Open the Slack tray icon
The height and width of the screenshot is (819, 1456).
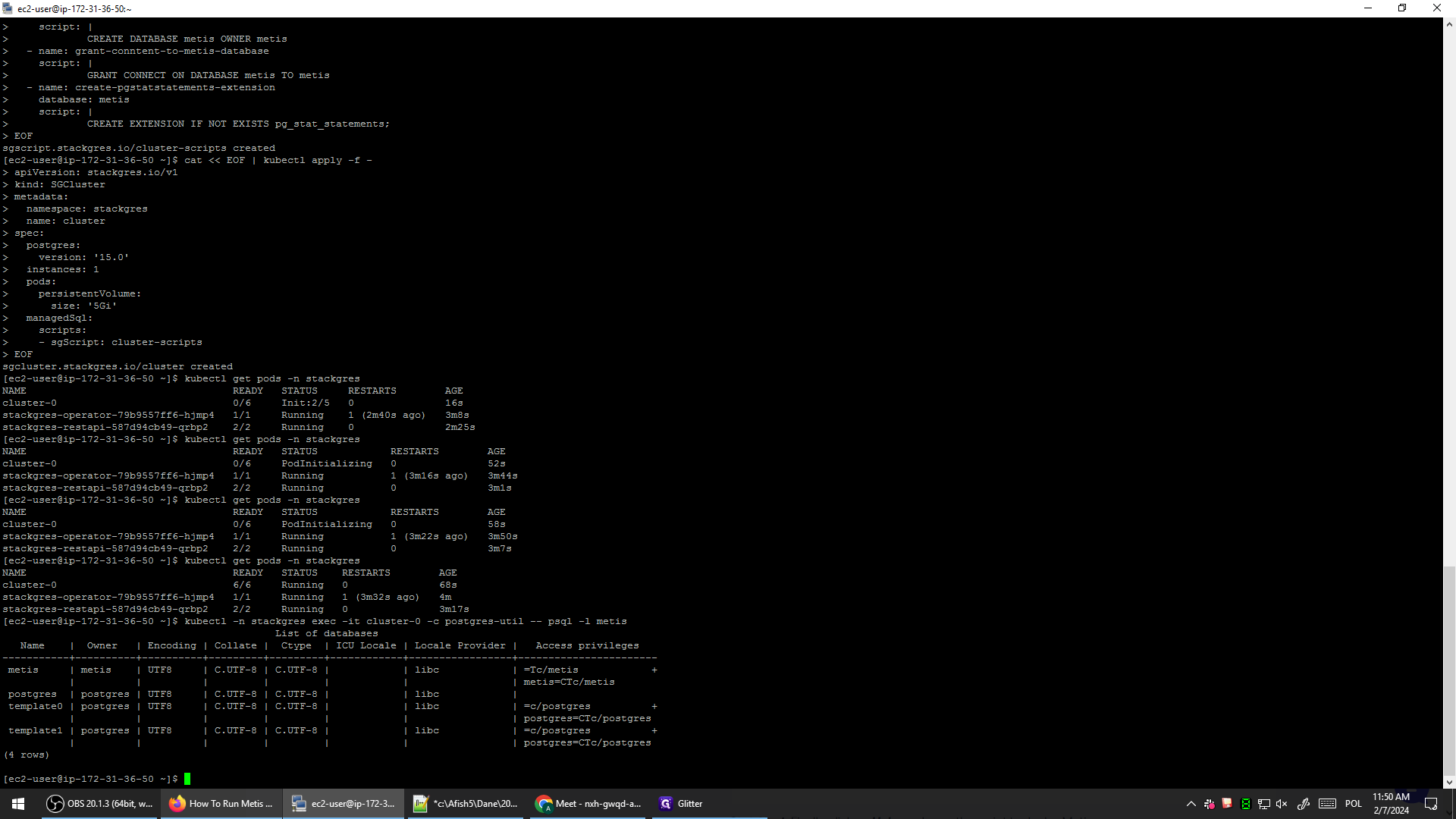[1209, 804]
